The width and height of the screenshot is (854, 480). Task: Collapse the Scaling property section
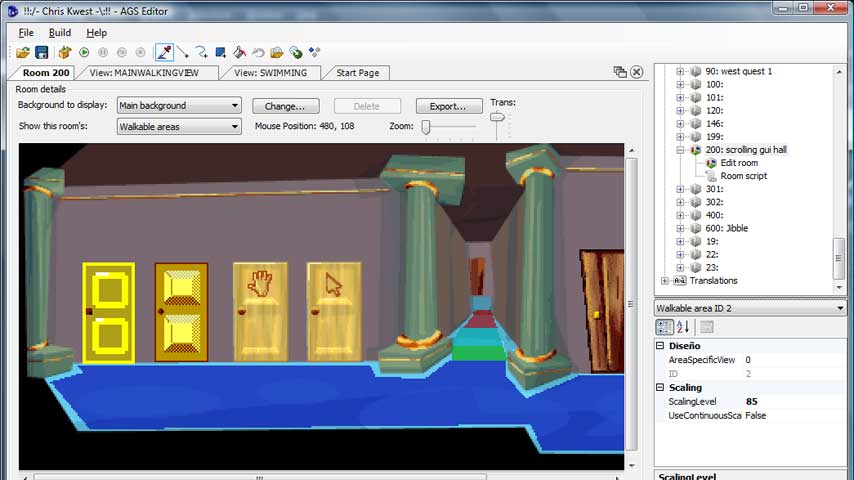(x=661, y=387)
